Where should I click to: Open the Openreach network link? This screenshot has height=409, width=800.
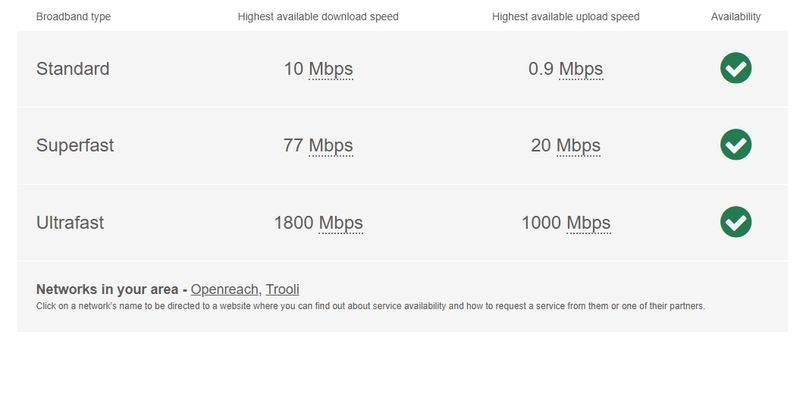(x=225, y=289)
